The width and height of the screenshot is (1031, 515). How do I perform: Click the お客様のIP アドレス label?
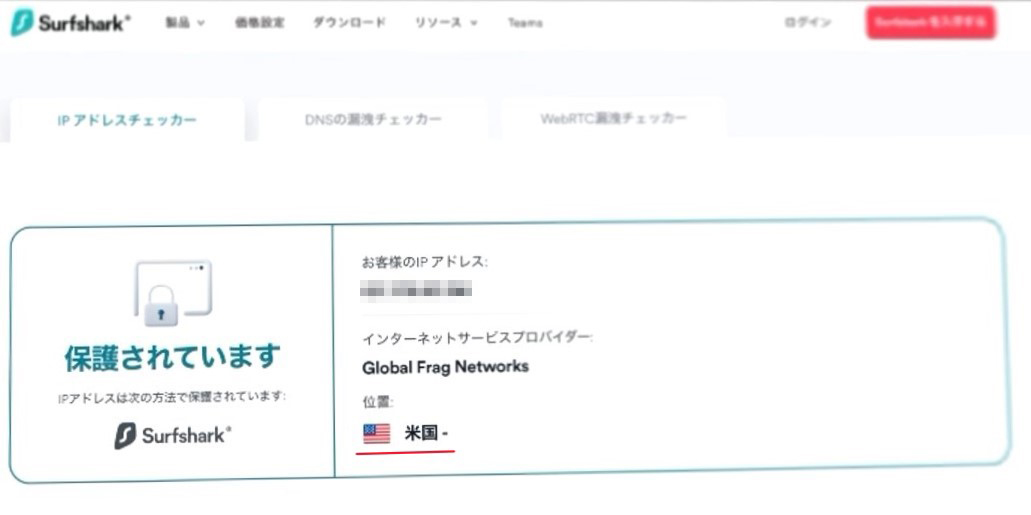pos(425,262)
